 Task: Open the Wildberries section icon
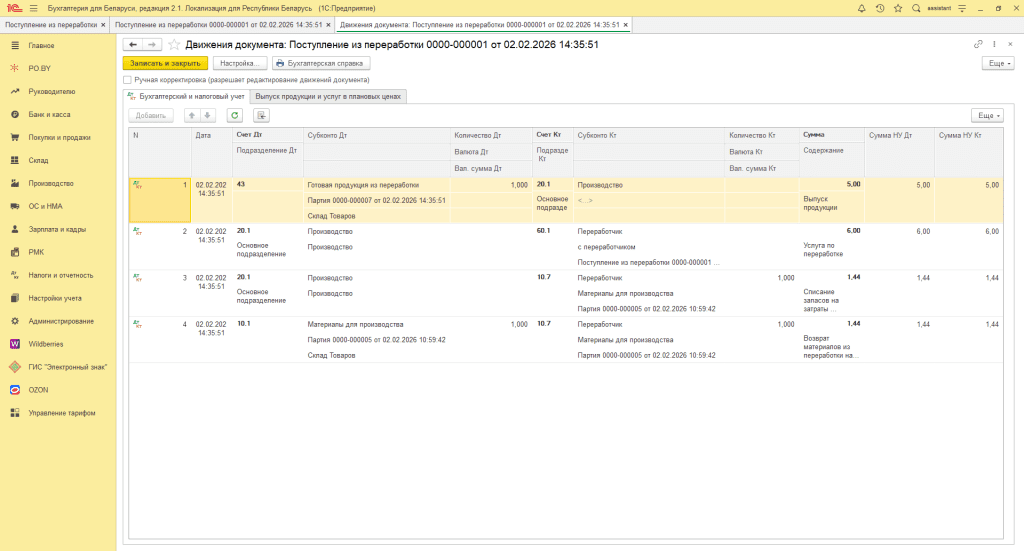15,344
